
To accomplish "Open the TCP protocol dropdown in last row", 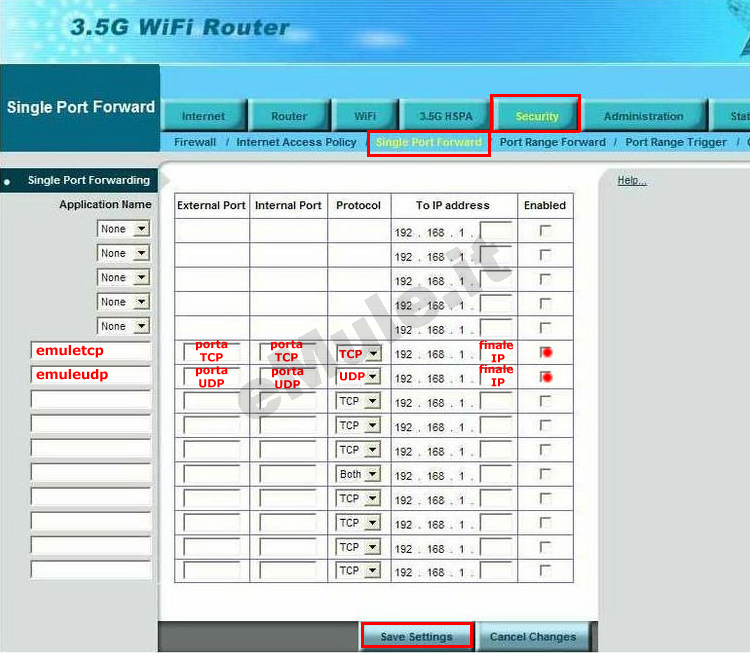I will (358, 570).
